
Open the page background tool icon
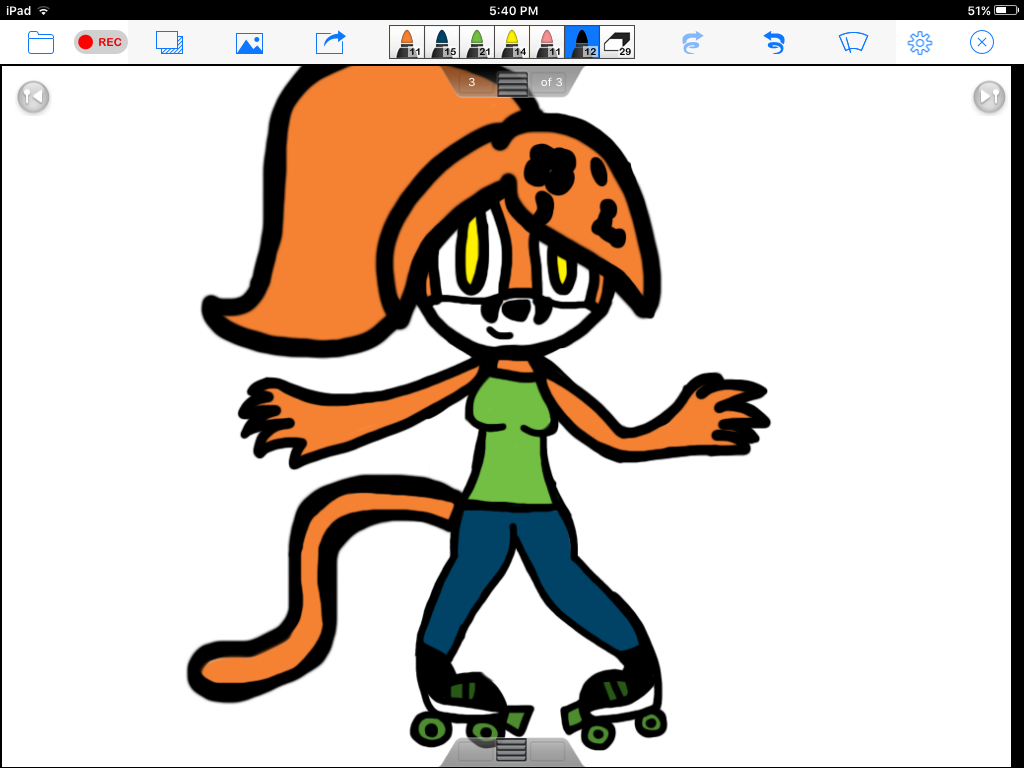tap(170, 42)
